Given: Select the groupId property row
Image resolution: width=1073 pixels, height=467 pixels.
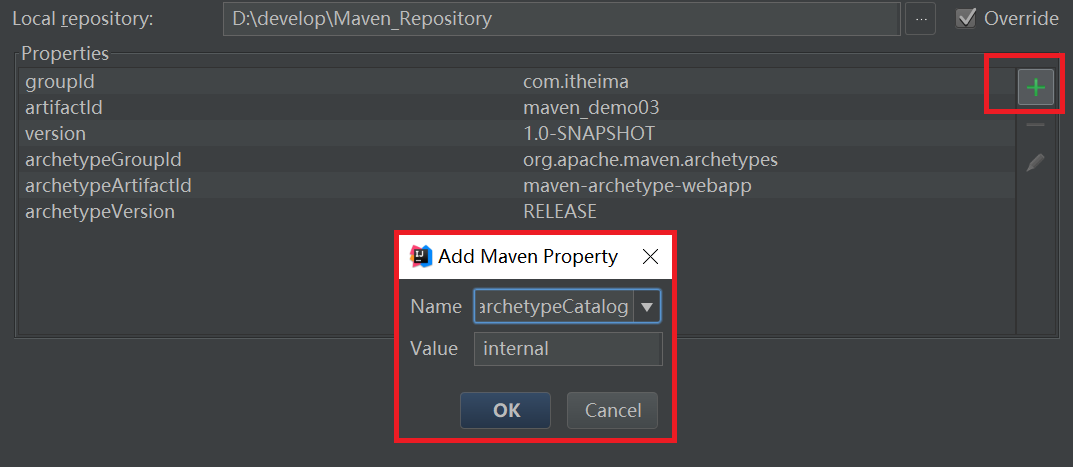Looking at the screenshot, I should pos(517,81).
